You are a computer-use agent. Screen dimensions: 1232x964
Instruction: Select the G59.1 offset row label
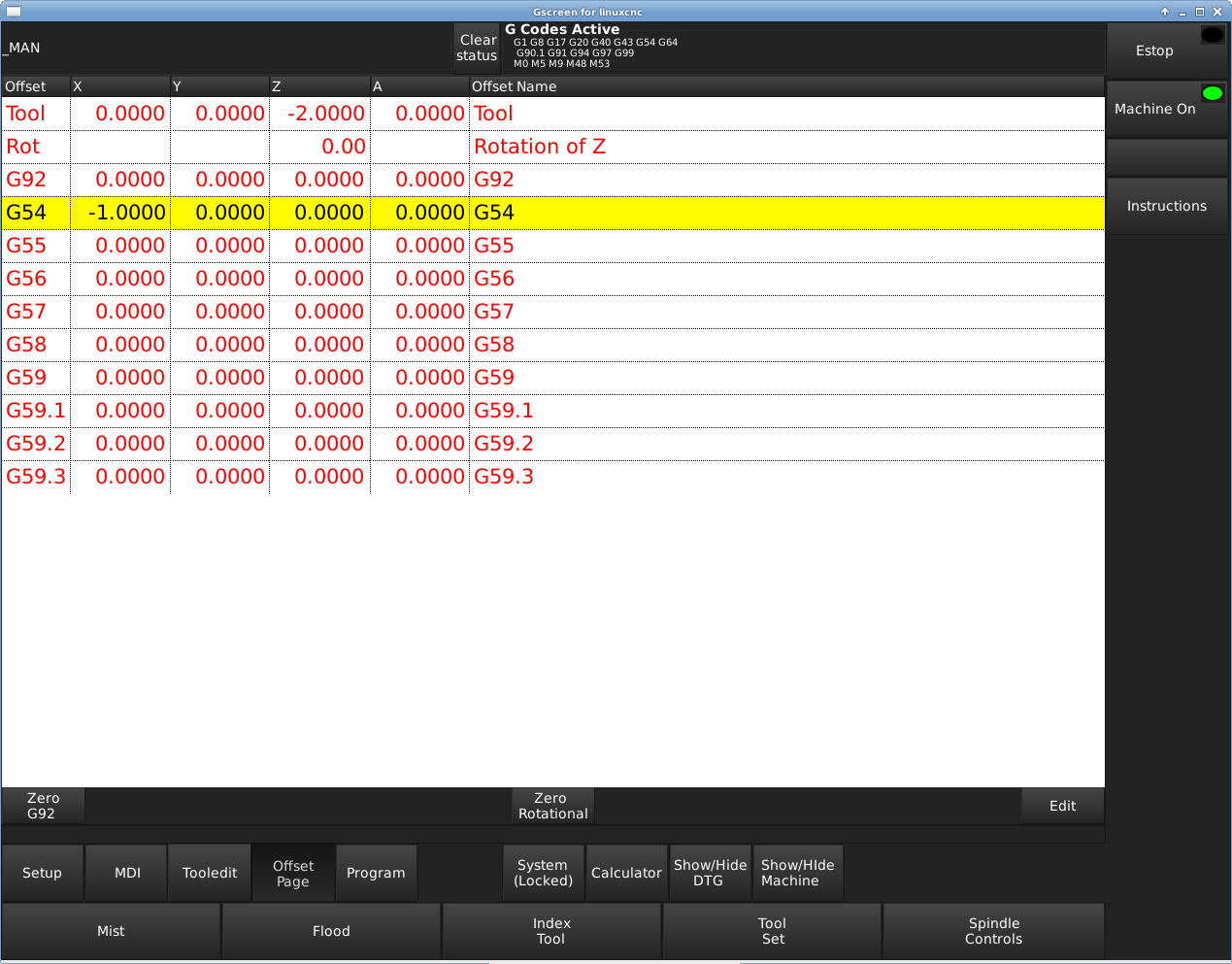click(36, 411)
